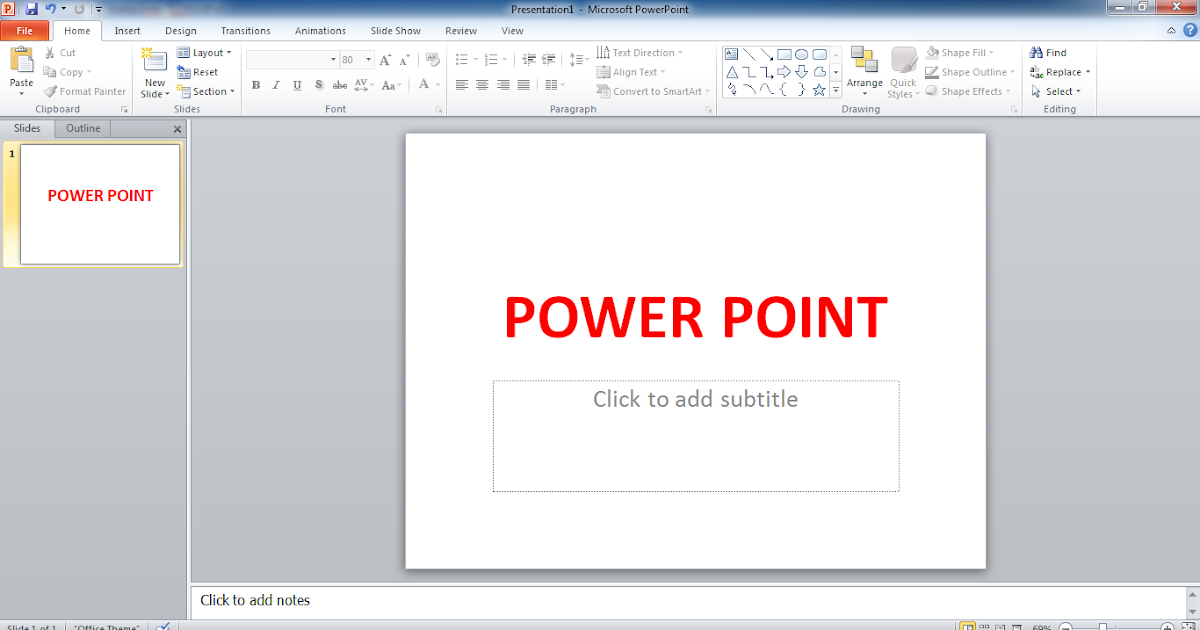Close the Slides/Outline pane with the X
This screenshot has height=630, width=1200.
pos(178,129)
